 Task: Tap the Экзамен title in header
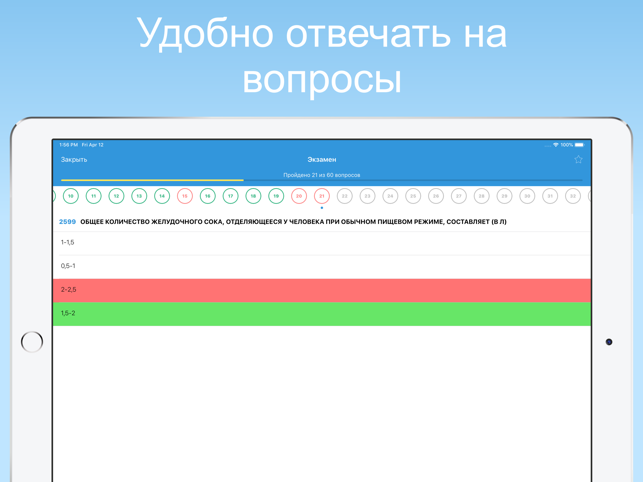321,160
